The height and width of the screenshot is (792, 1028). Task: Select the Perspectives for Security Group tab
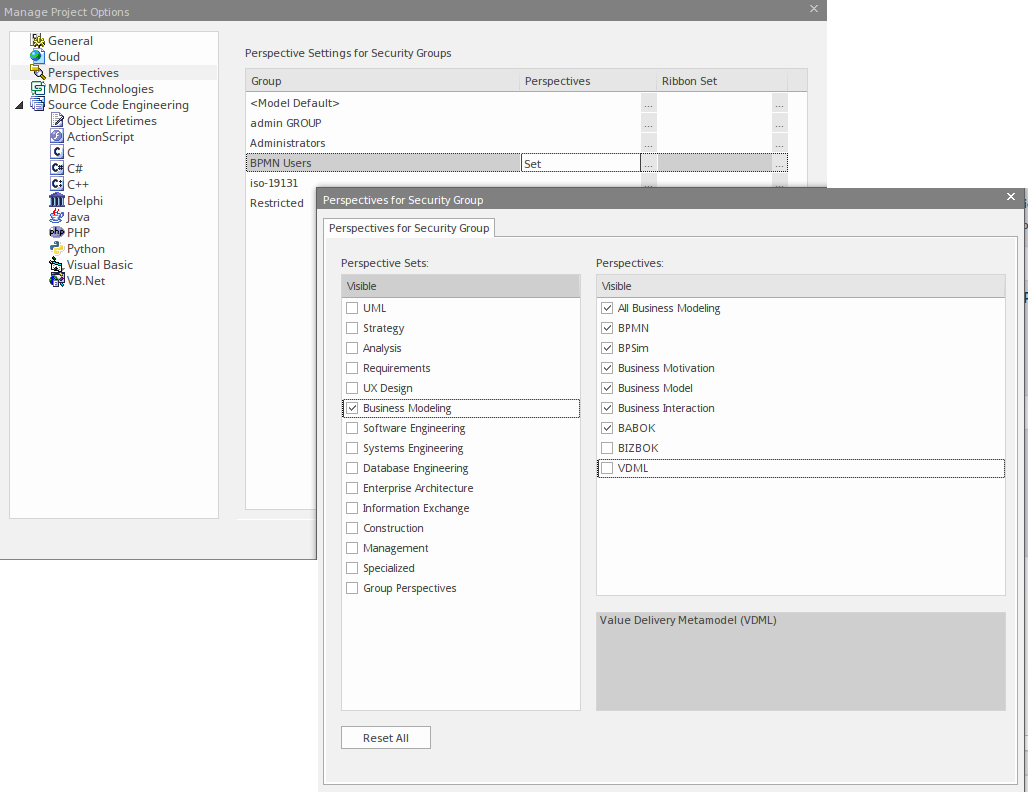pos(409,228)
